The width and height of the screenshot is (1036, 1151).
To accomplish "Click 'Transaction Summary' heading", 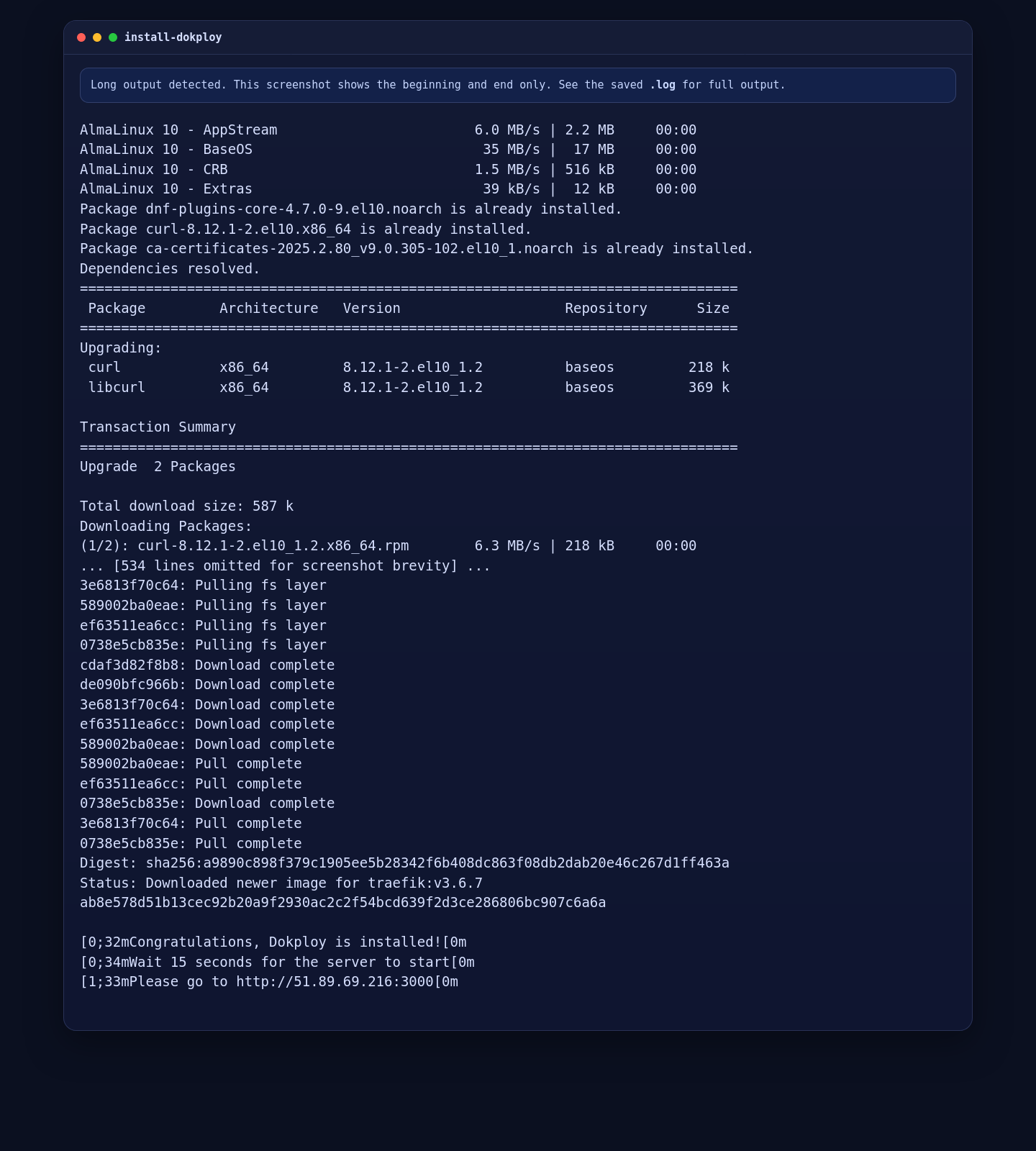I will coord(158,427).
